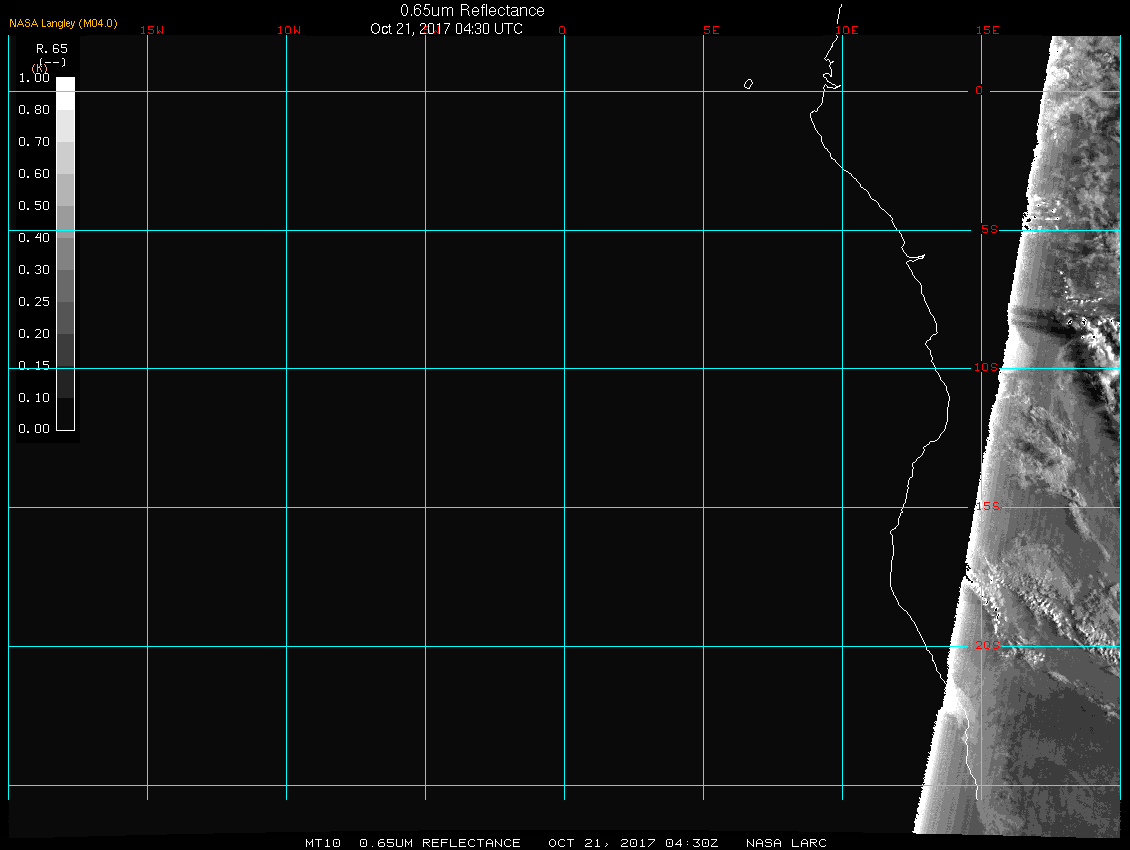Click the '15W' longitude label
The width and height of the screenshot is (1130, 850).
(x=152, y=30)
